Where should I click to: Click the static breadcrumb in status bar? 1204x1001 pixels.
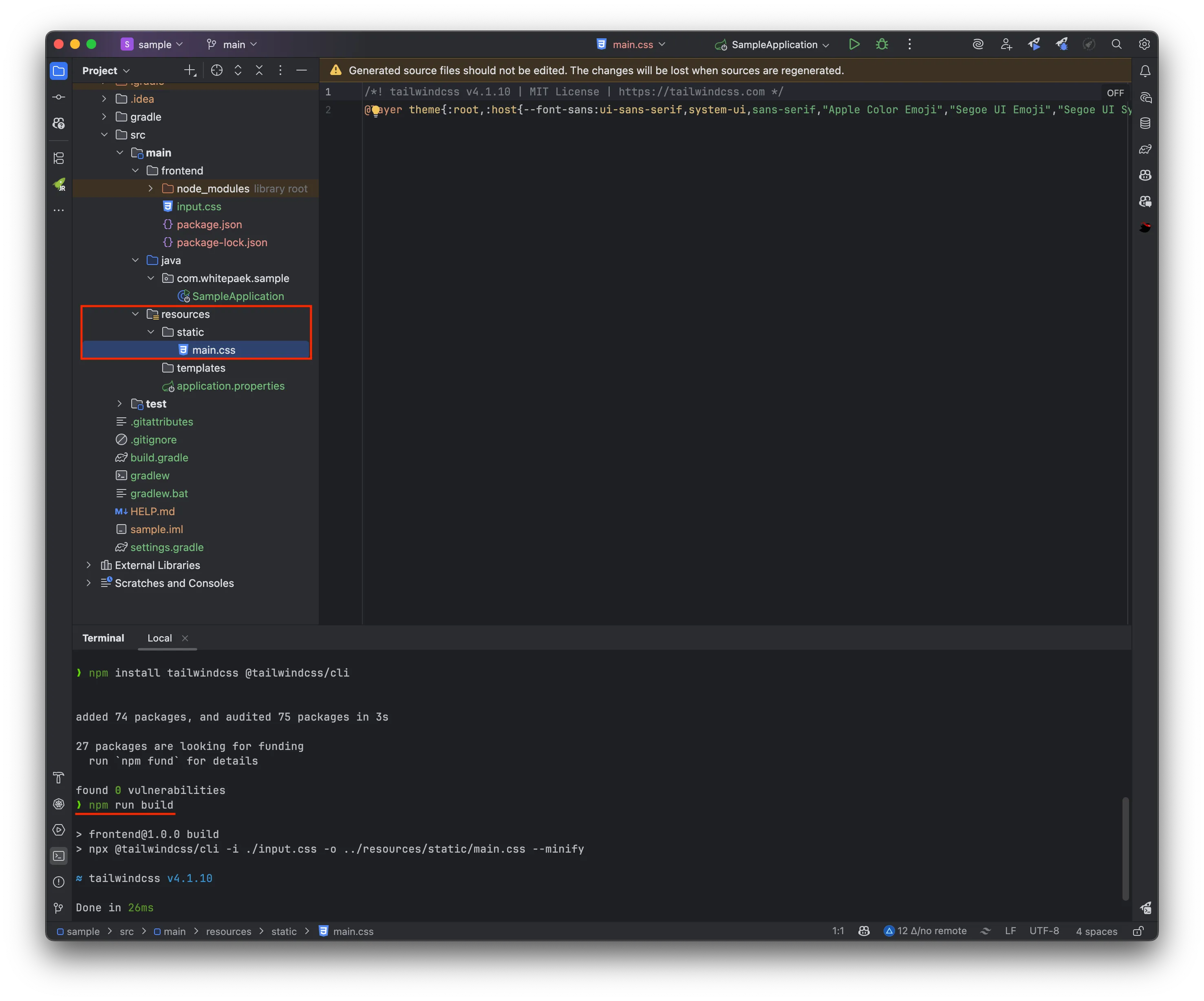click(x=284, y=931)
